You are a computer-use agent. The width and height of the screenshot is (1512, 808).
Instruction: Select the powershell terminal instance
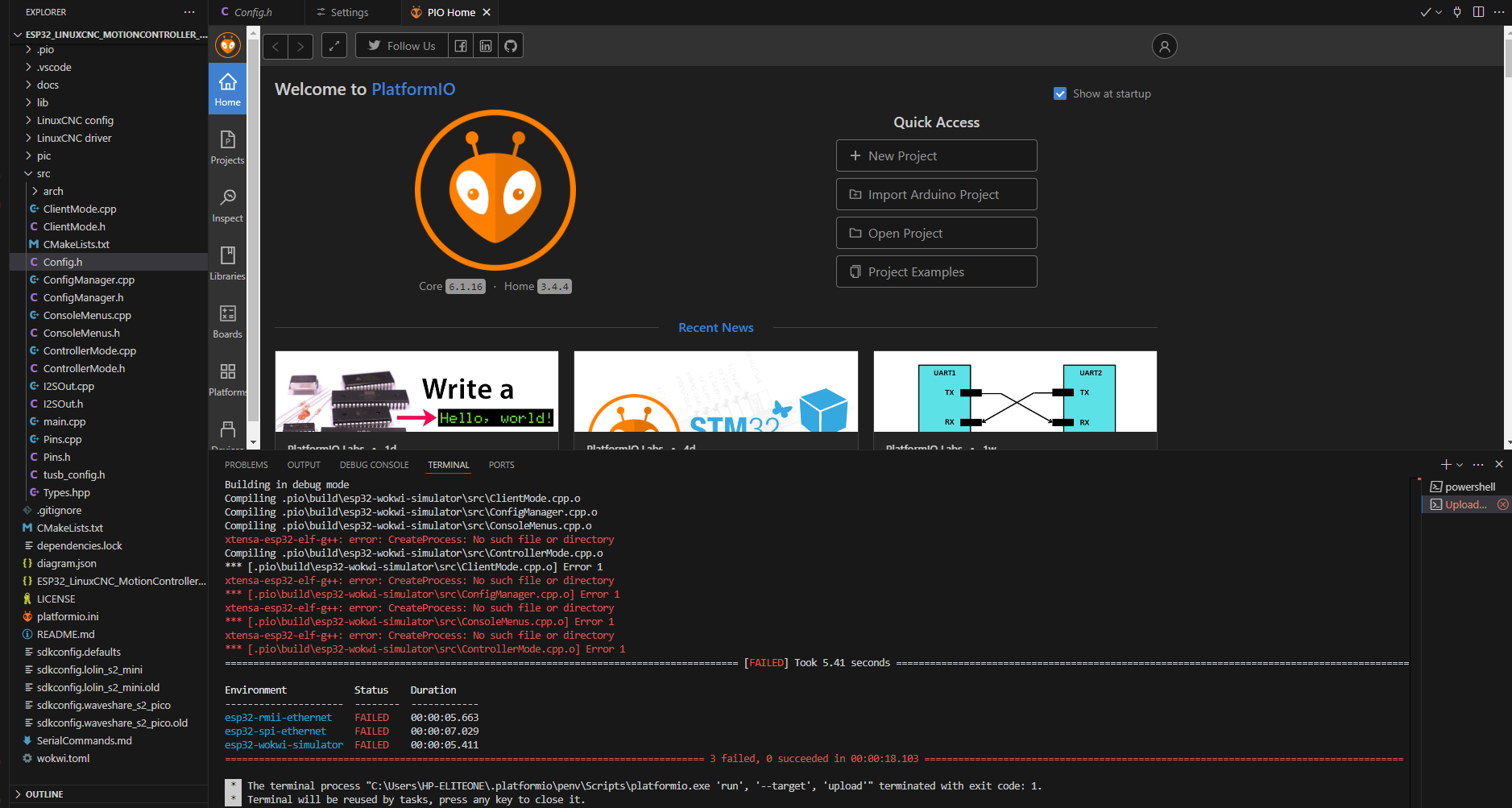tap(1466, 487)
